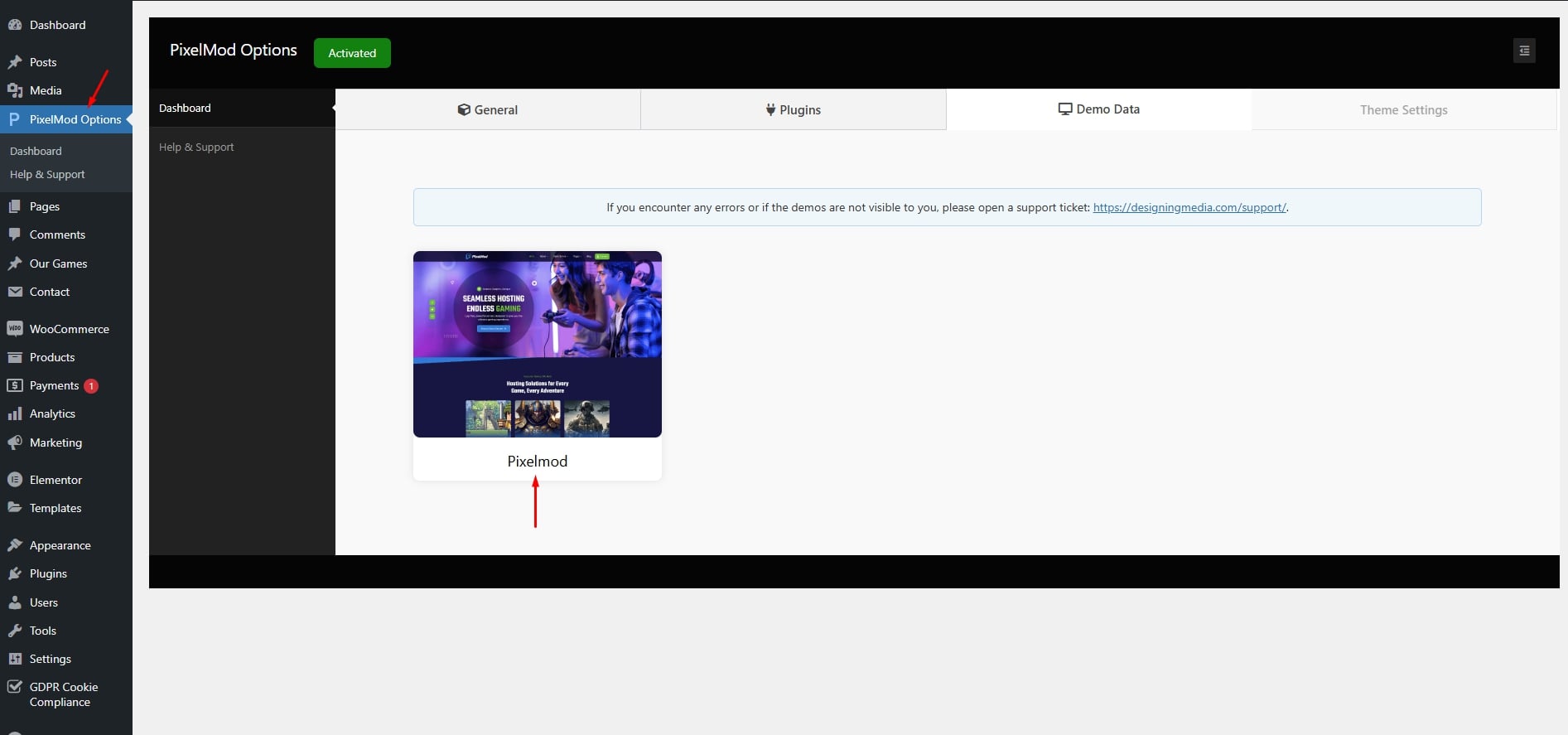Click the Pixelmod demo title label
Screen dimensions: 1568x735
[538, 462]
